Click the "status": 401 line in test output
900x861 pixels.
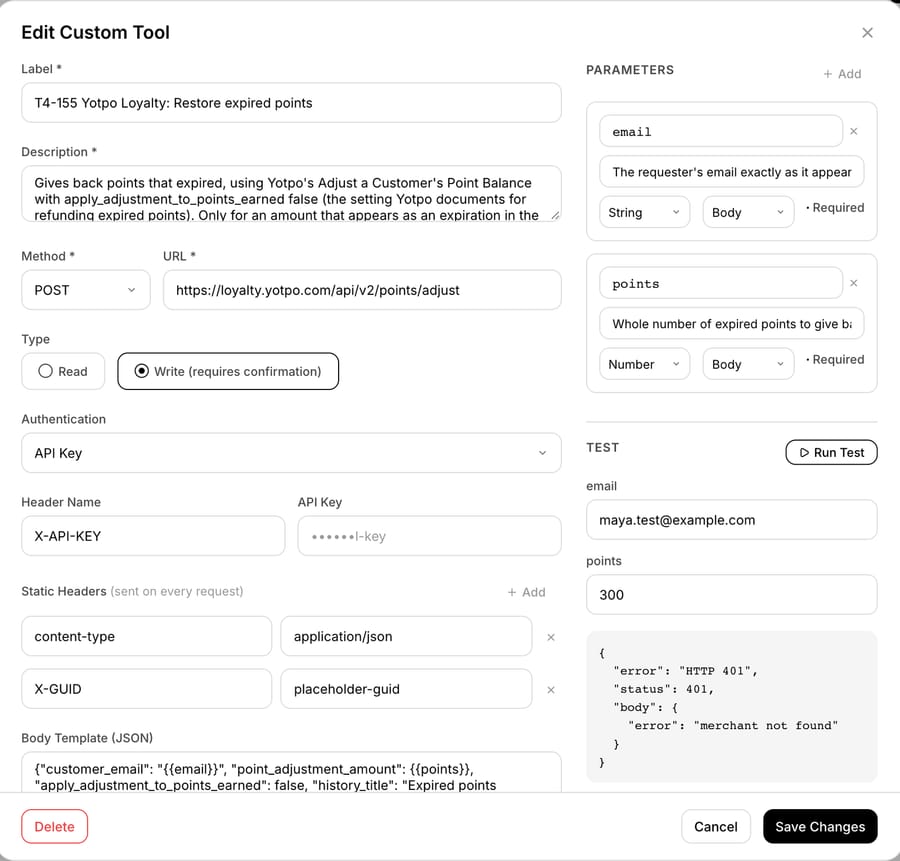pos(664,689)
